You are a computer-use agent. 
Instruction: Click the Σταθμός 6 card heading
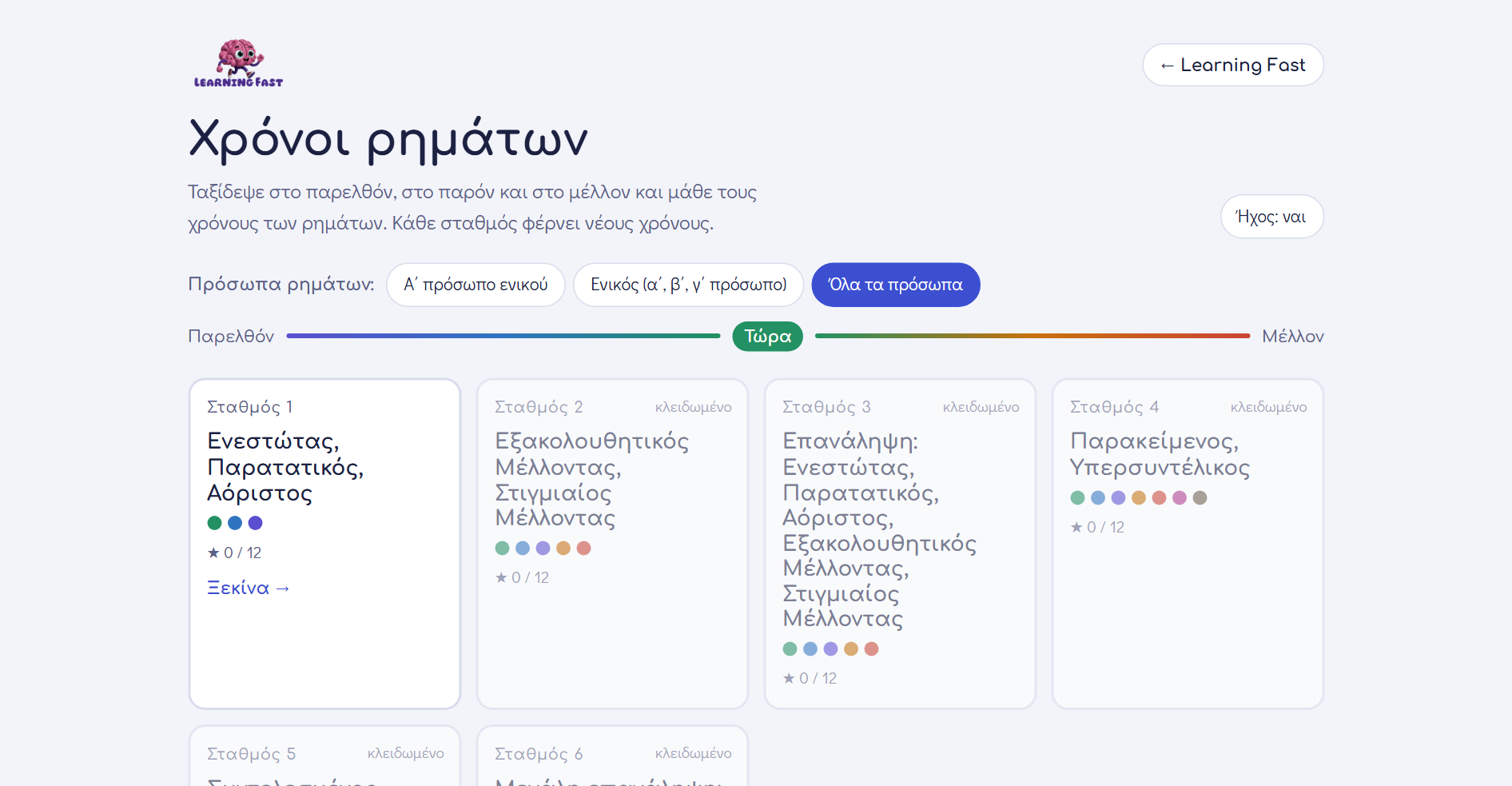coord(539,754)
